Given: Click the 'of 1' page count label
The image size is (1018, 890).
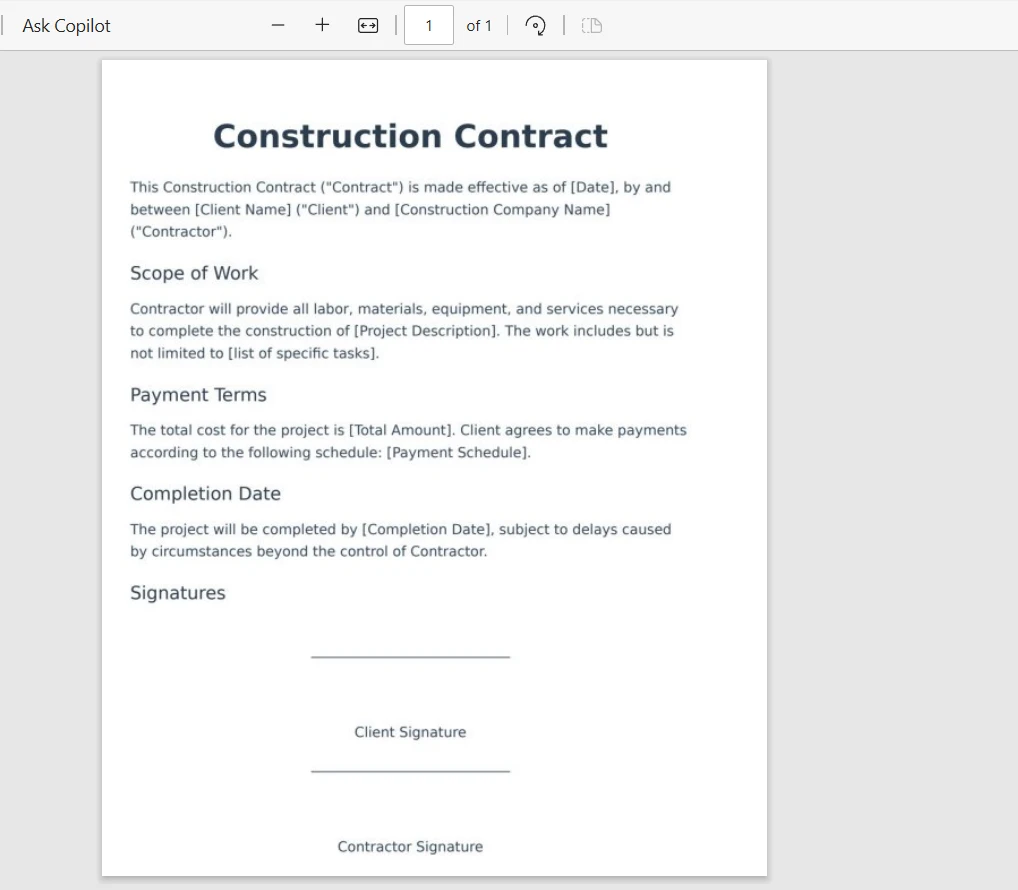Looking at the screenshot, I should coord(479,26).
